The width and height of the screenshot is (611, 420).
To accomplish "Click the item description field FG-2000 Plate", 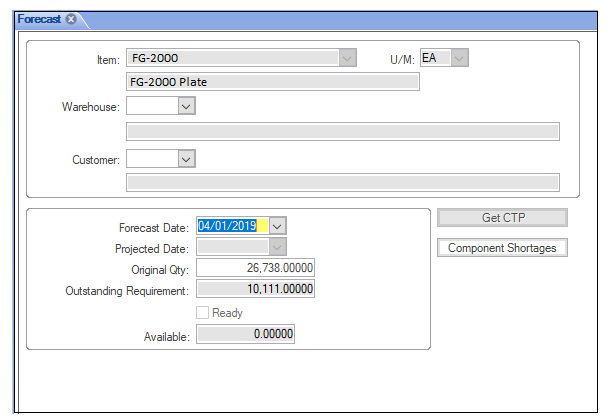I will coord(273,82).
